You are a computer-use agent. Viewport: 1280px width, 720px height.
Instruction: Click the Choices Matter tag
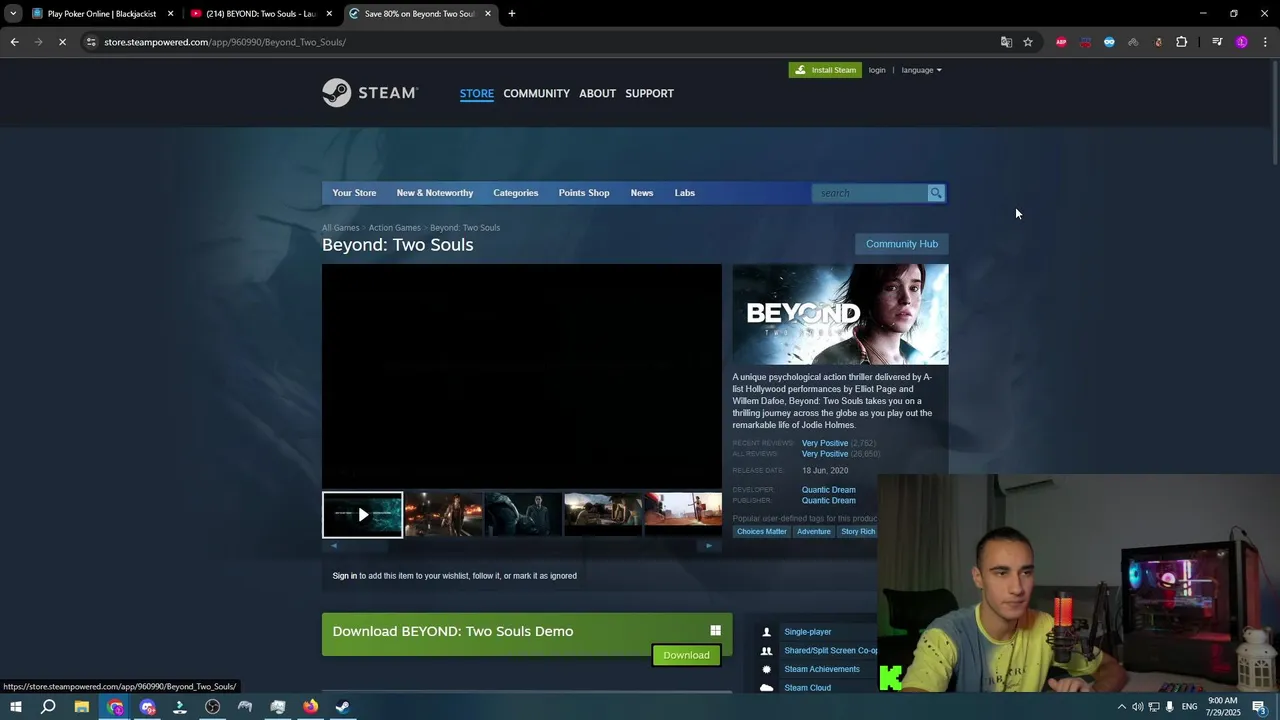(762, 531)
